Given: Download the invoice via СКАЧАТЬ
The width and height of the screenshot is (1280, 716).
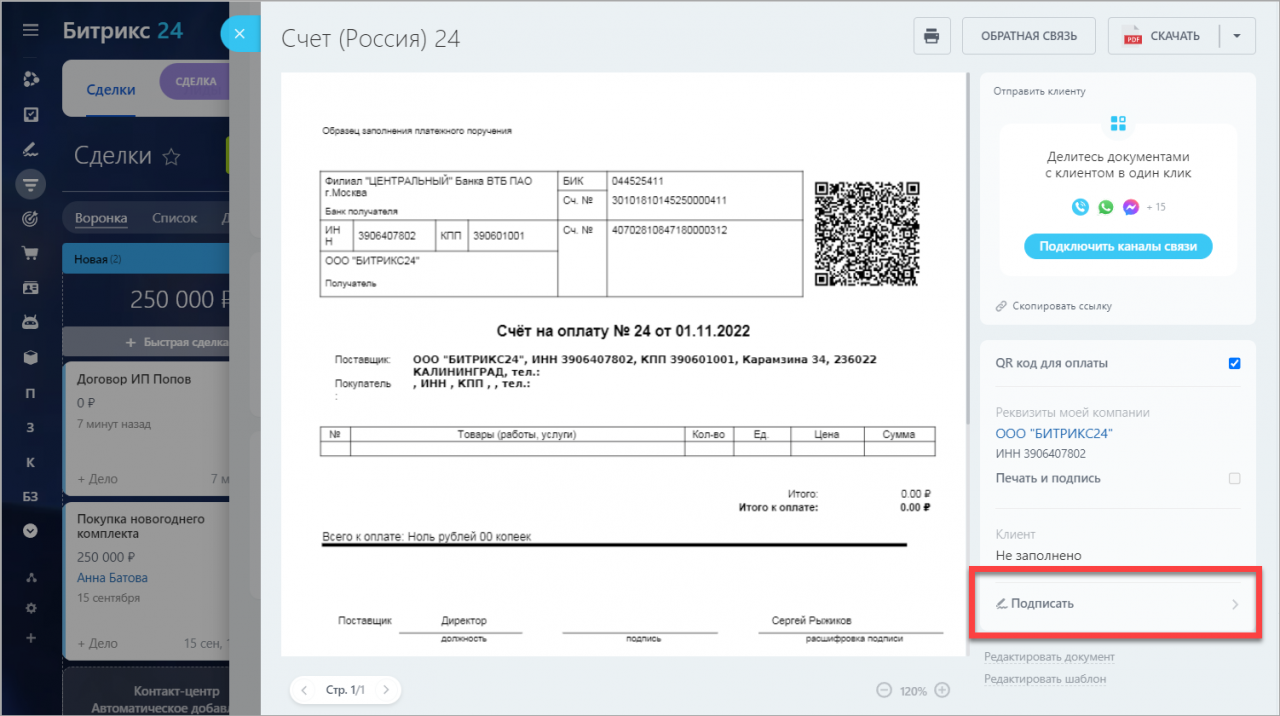Looking at the screenshot, I should pos(1163,36).
